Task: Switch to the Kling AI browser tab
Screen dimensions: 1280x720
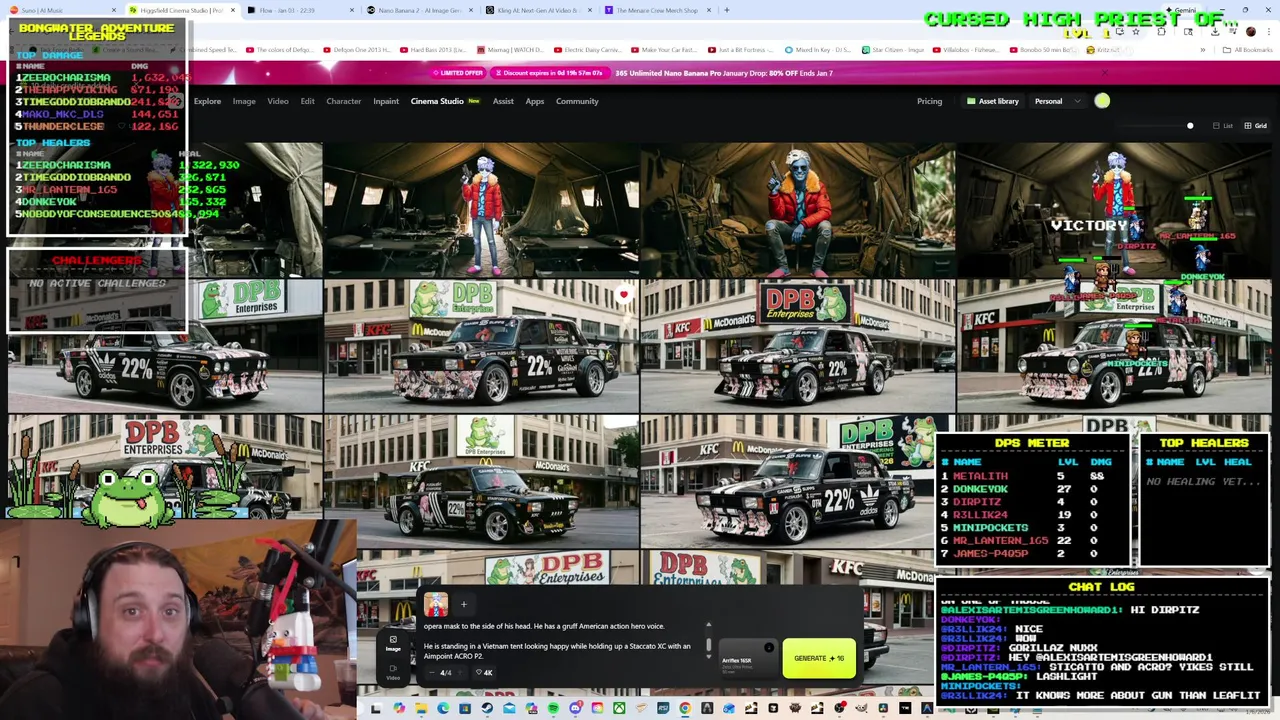Action: coord(537,10)
